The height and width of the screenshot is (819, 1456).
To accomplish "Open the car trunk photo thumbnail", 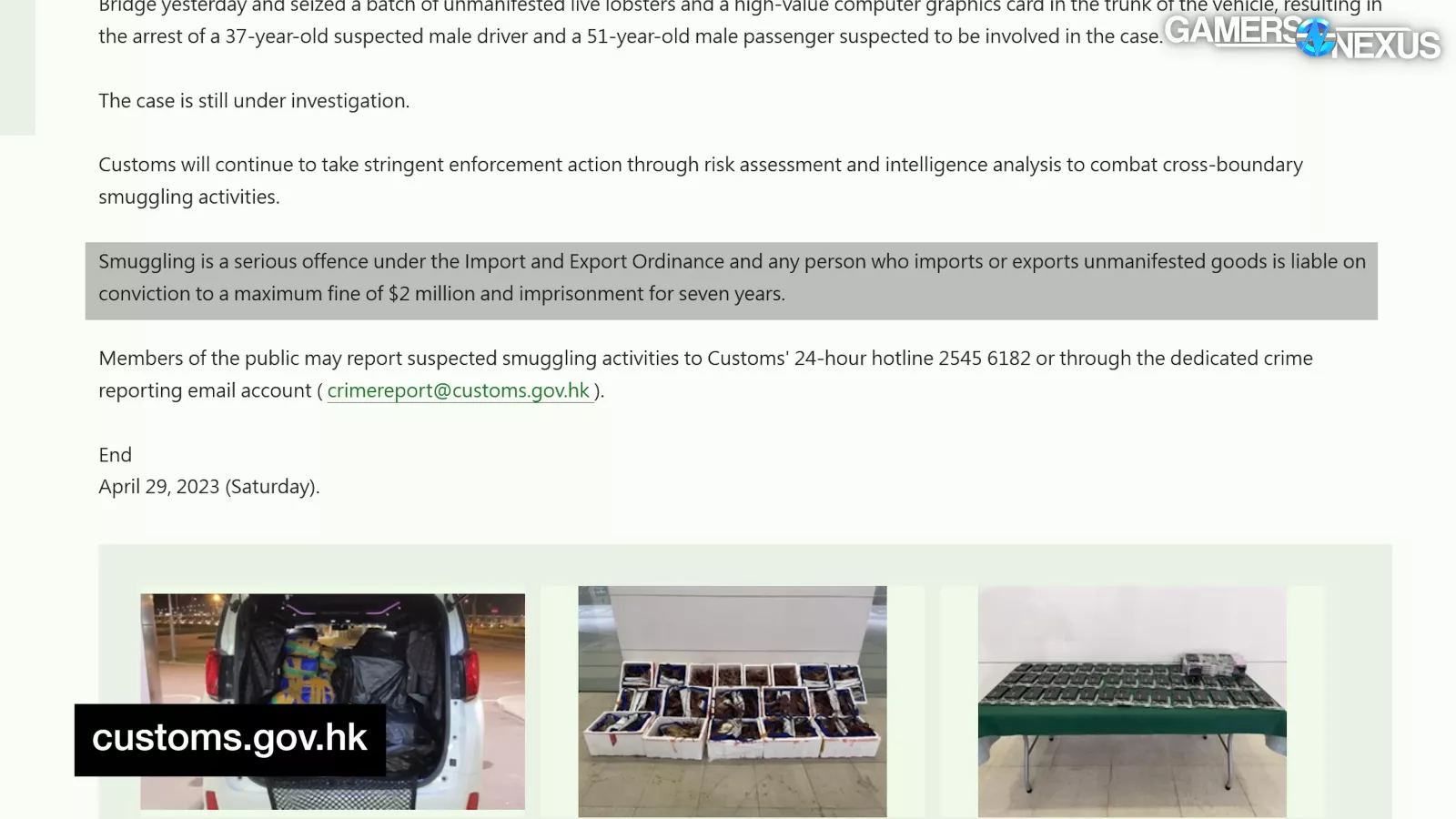I will [332, 702].
